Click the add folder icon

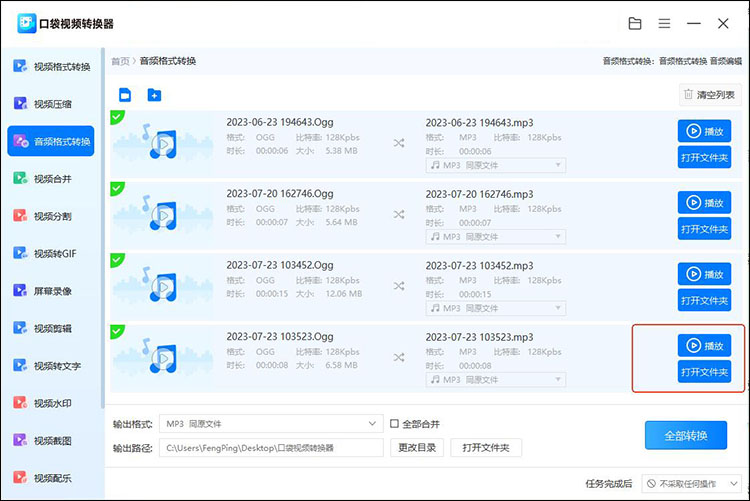point(154,95)
